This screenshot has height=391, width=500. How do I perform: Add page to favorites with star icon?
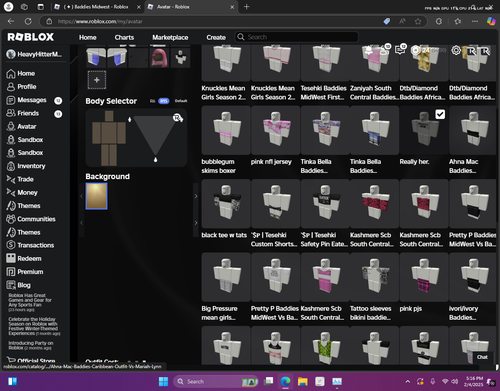pyautogui.click(x=418, y=21)
